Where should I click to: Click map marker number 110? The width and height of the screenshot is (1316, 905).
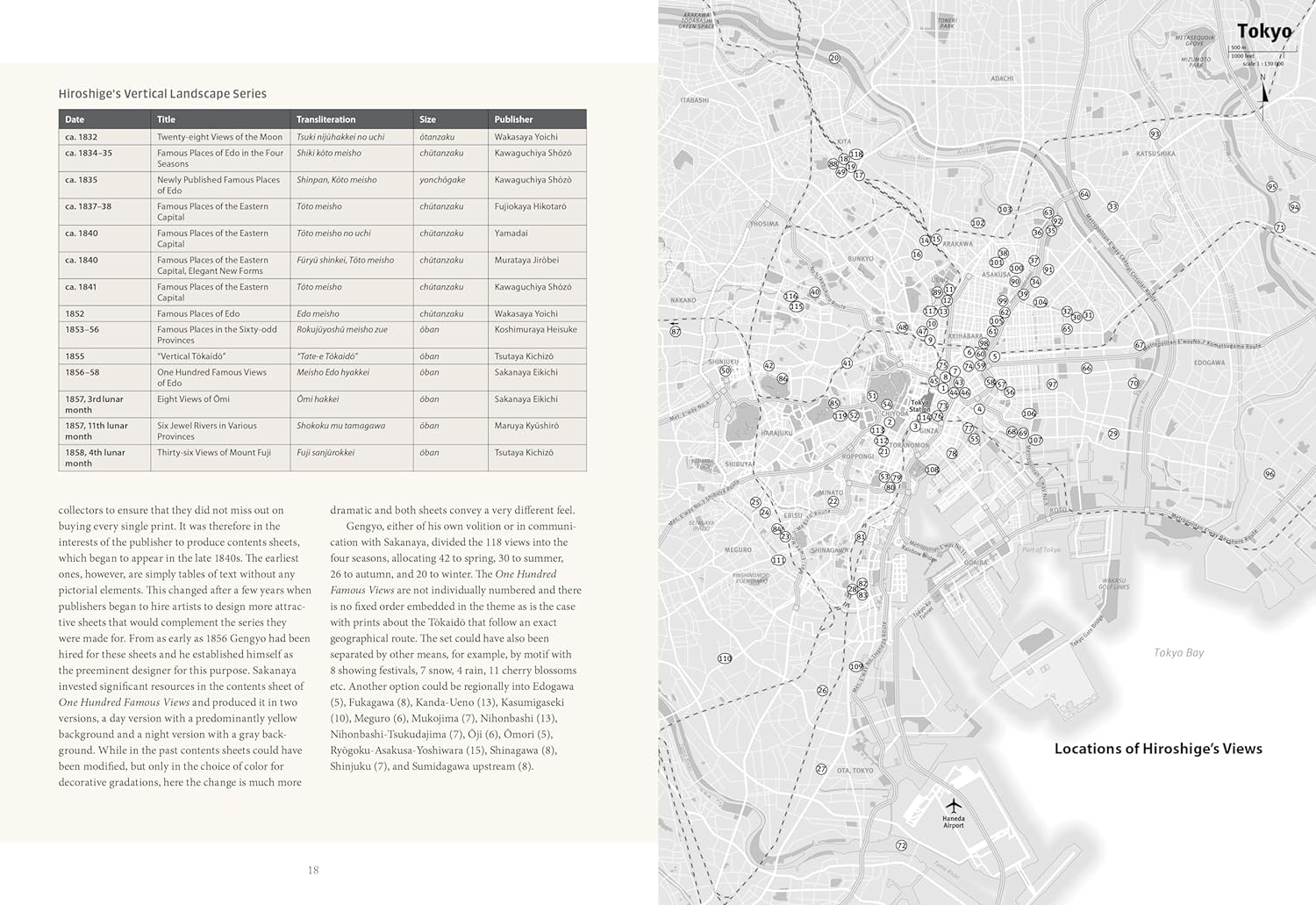coord(725,658)
